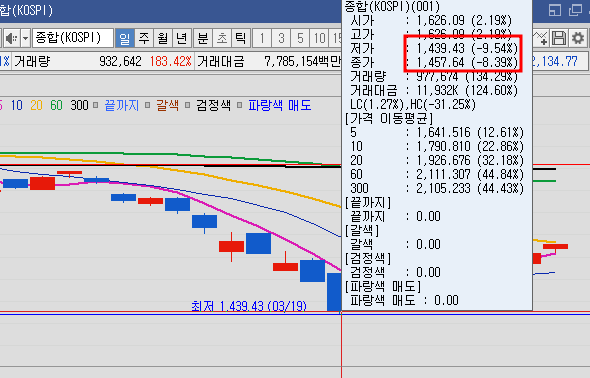Click the 최저 1,439.43 (03/19) chart label
Screen dimensions: 590x378
point(249,306)
